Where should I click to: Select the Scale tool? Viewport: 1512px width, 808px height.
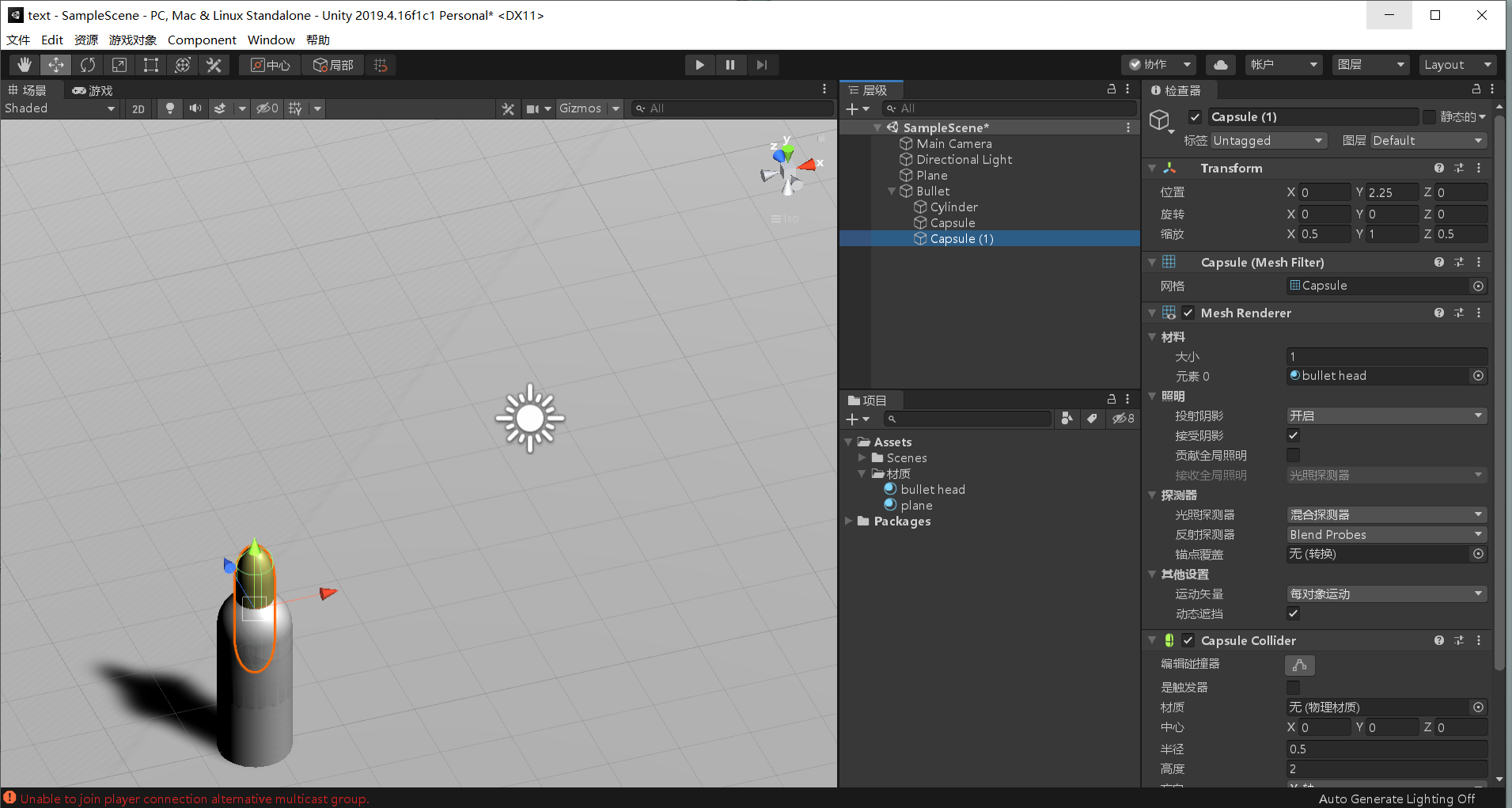point(119,65)
